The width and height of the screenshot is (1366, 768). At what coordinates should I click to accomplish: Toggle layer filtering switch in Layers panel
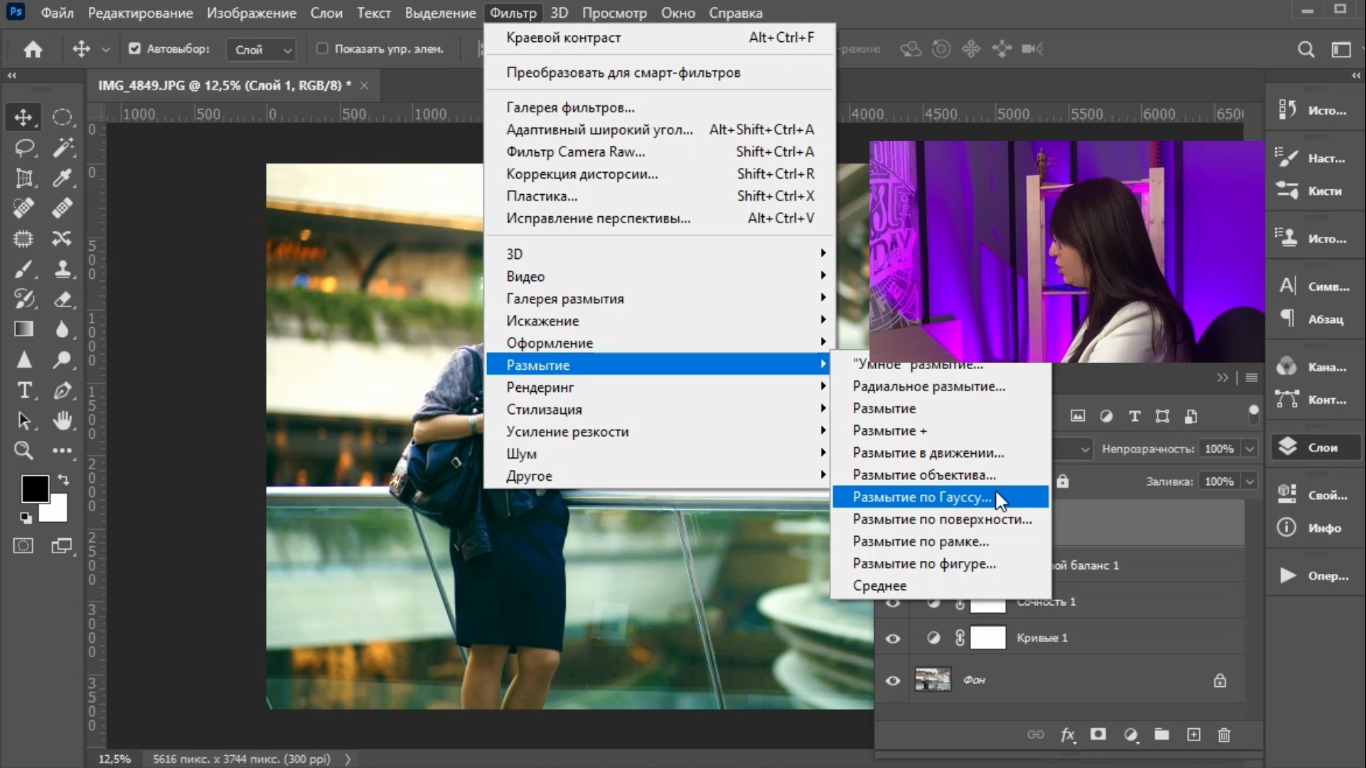(1254, 414)
